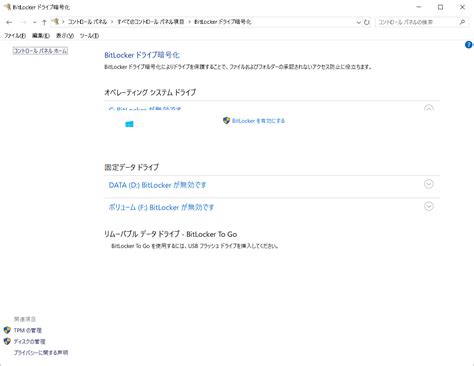Open プライバシーに関する声明 link
The height and width of the screenshot is (366, 474).
click(x=41, y=352)
